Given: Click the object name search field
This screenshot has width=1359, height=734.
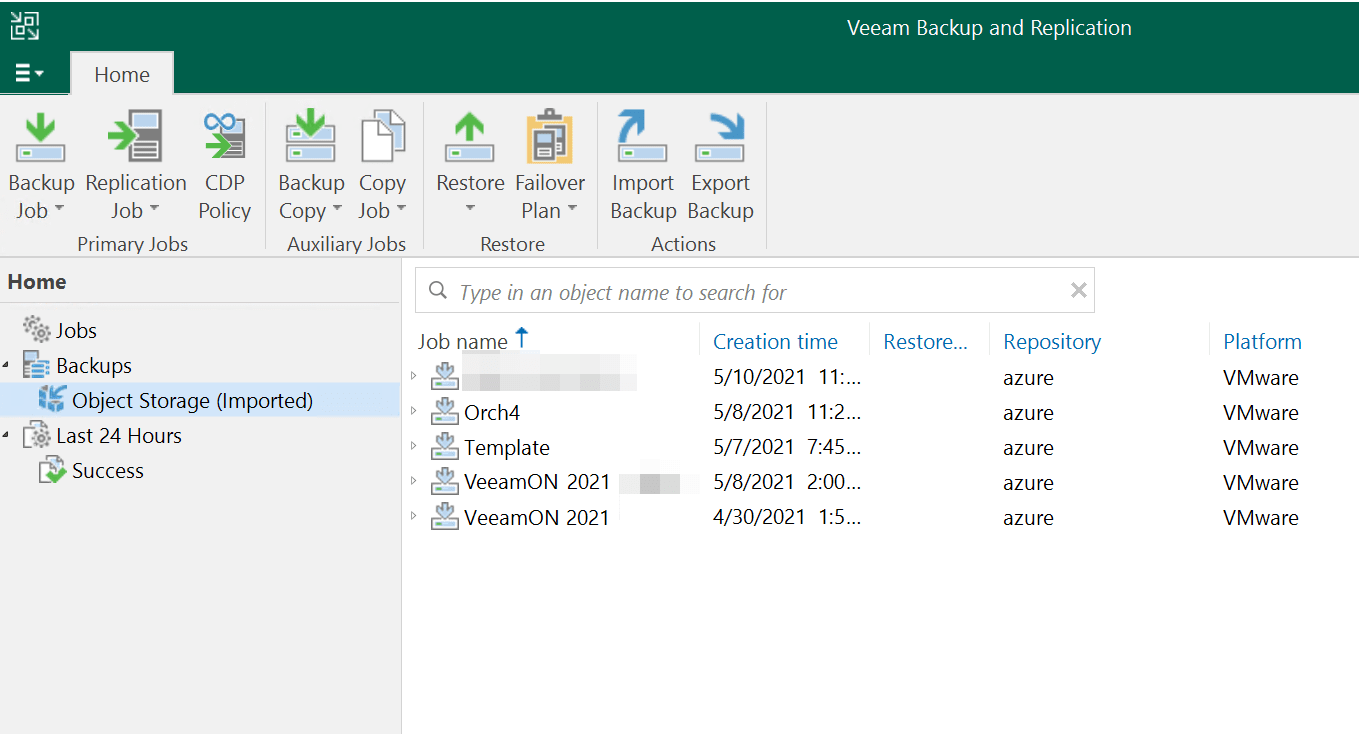Looking at the screenshot, I should [x=755, y=291].
